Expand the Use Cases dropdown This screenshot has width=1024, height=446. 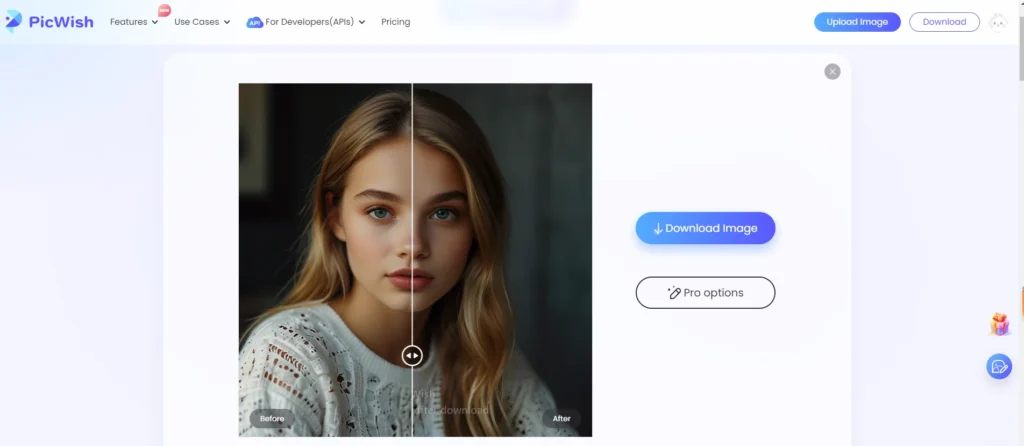(x=202, y=22)
